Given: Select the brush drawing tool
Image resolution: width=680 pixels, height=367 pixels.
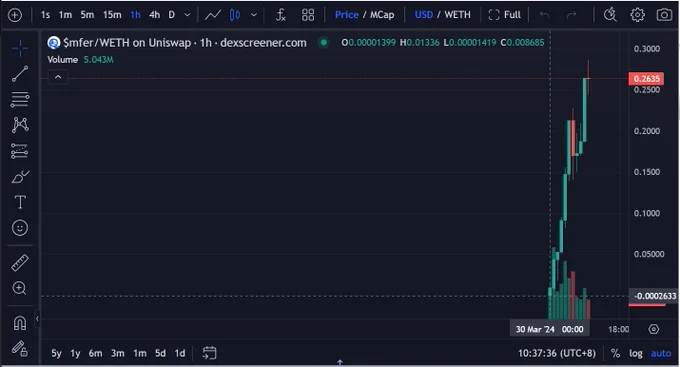Looking at the screenshot, I should coord(20,177).
